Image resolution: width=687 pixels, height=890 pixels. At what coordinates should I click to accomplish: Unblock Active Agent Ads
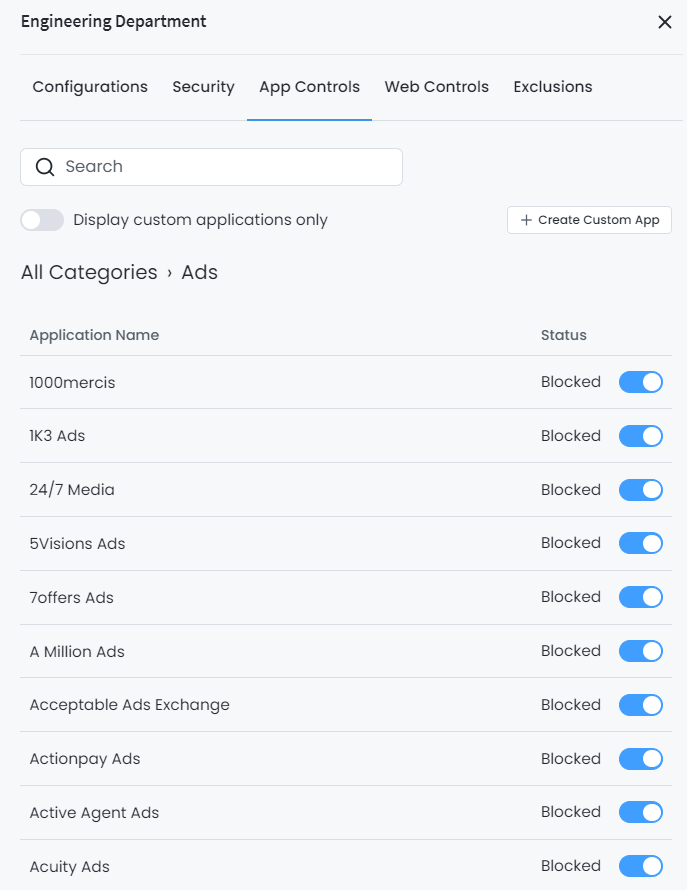pos(641,812)
